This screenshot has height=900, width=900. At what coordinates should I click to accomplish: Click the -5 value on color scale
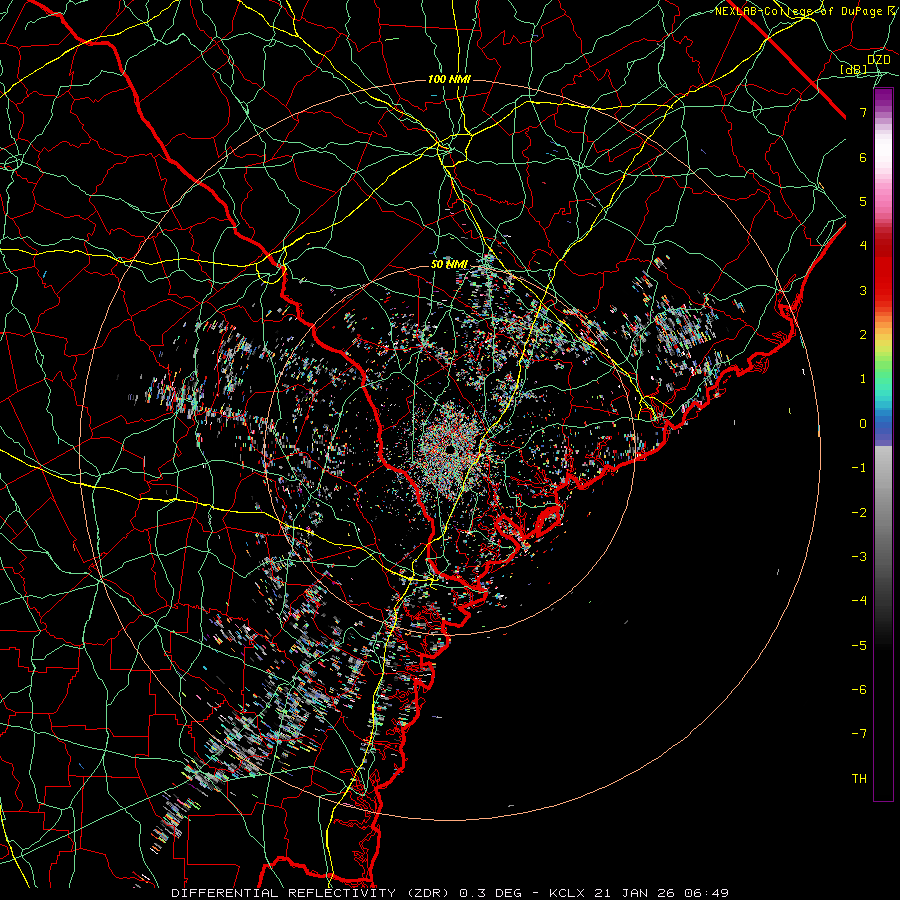point(859,646)
